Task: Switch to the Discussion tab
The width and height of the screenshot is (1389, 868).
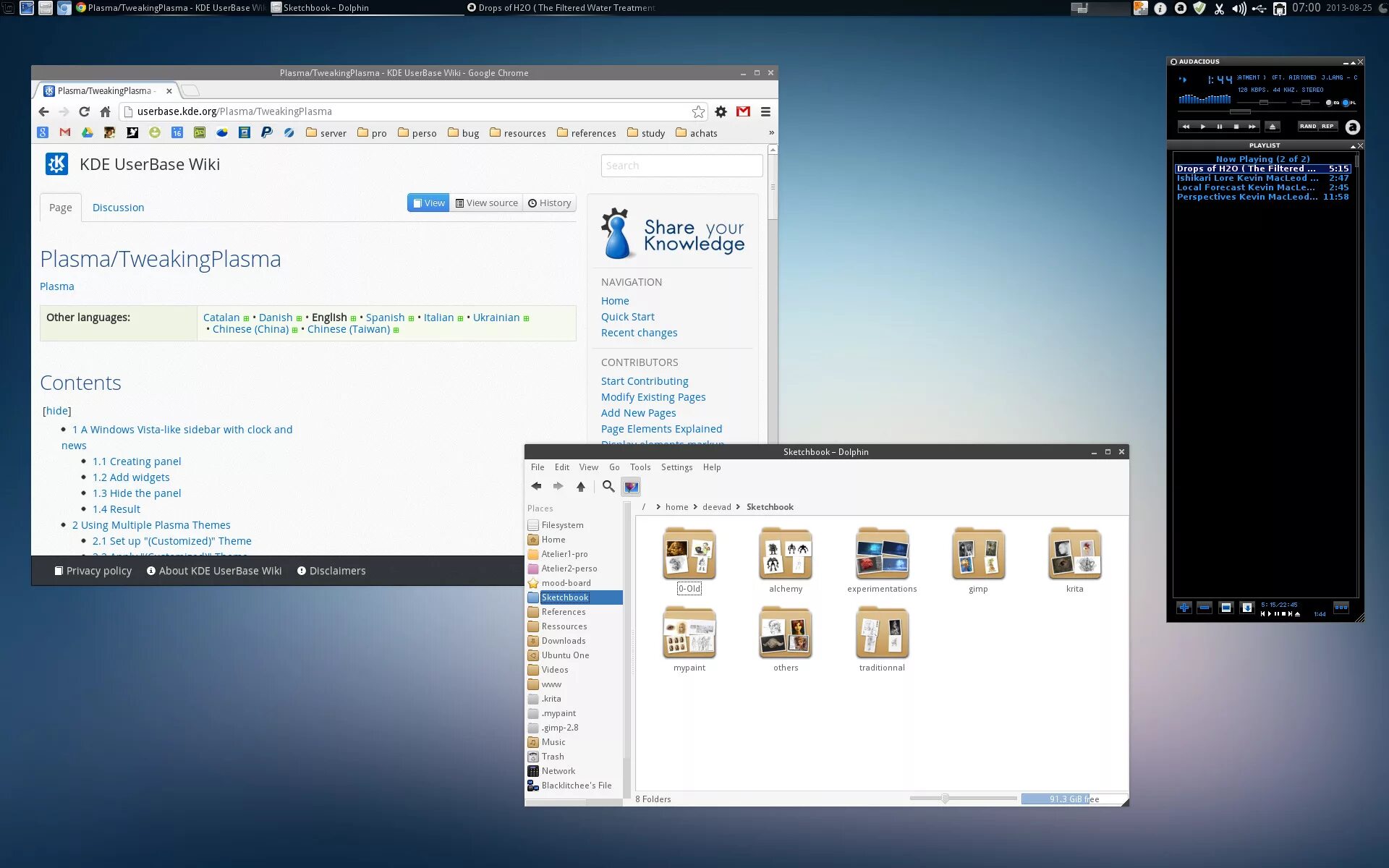Action: (118, 208)
